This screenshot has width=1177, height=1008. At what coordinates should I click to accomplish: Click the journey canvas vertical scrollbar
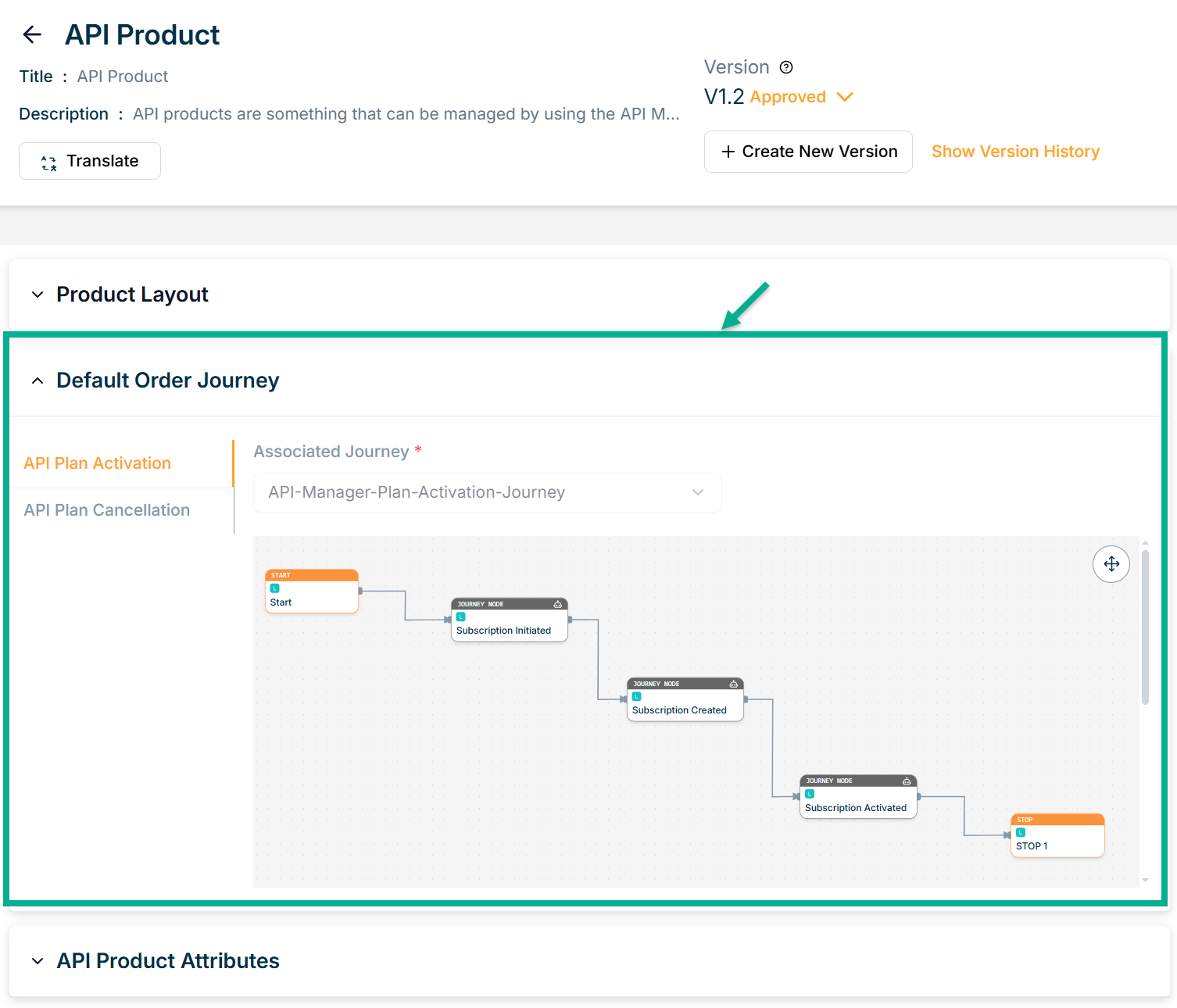point(1145,625)
